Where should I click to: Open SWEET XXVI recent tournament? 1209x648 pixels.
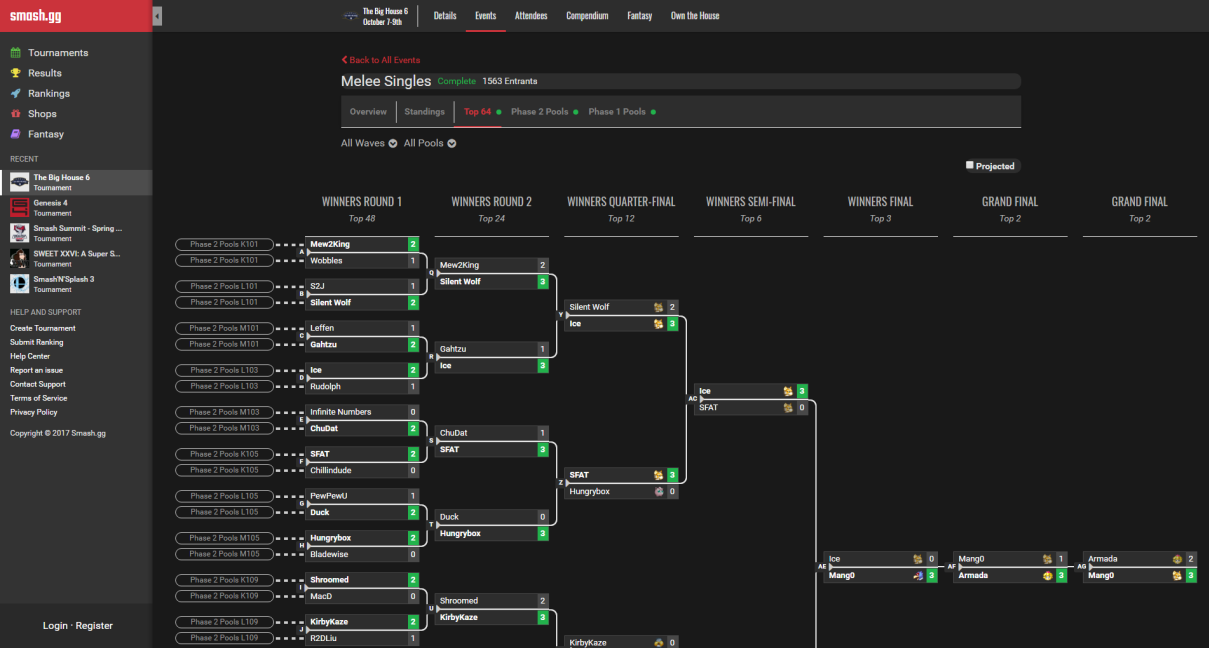(x=76, y=259)
